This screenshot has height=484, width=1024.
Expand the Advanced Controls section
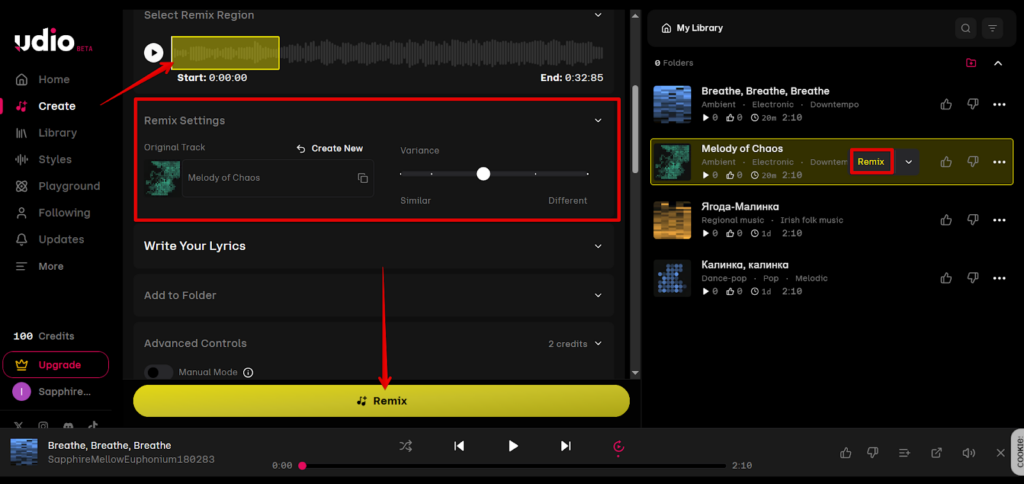pyautogui.click(x=598, y=344)
